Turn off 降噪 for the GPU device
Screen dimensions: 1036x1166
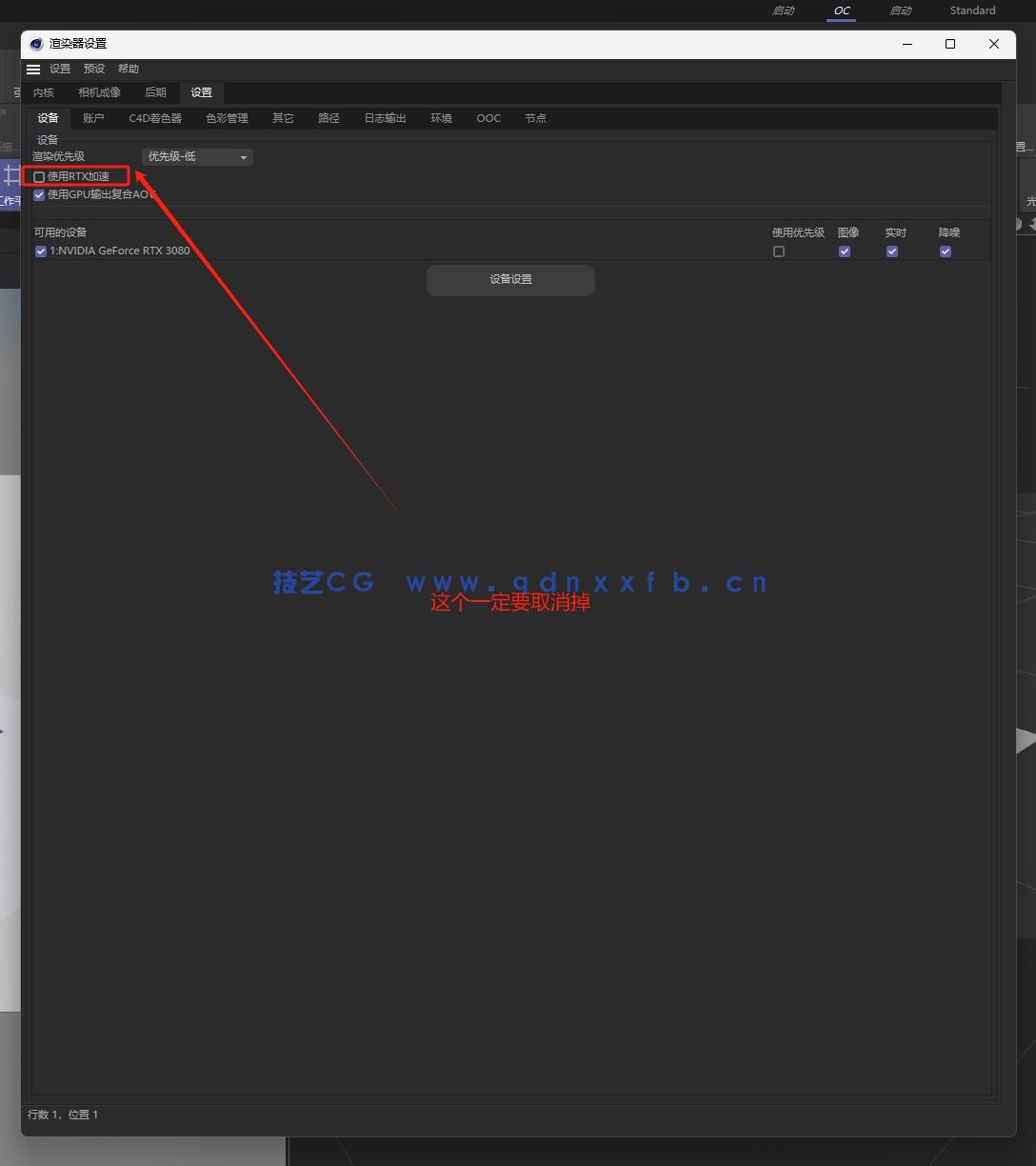coord(945,251)
